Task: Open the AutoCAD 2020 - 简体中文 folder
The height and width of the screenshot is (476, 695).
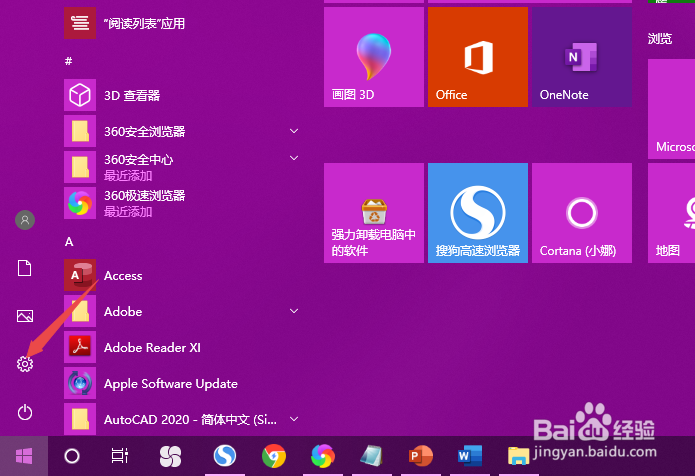Action: click(x=182, y=419)
